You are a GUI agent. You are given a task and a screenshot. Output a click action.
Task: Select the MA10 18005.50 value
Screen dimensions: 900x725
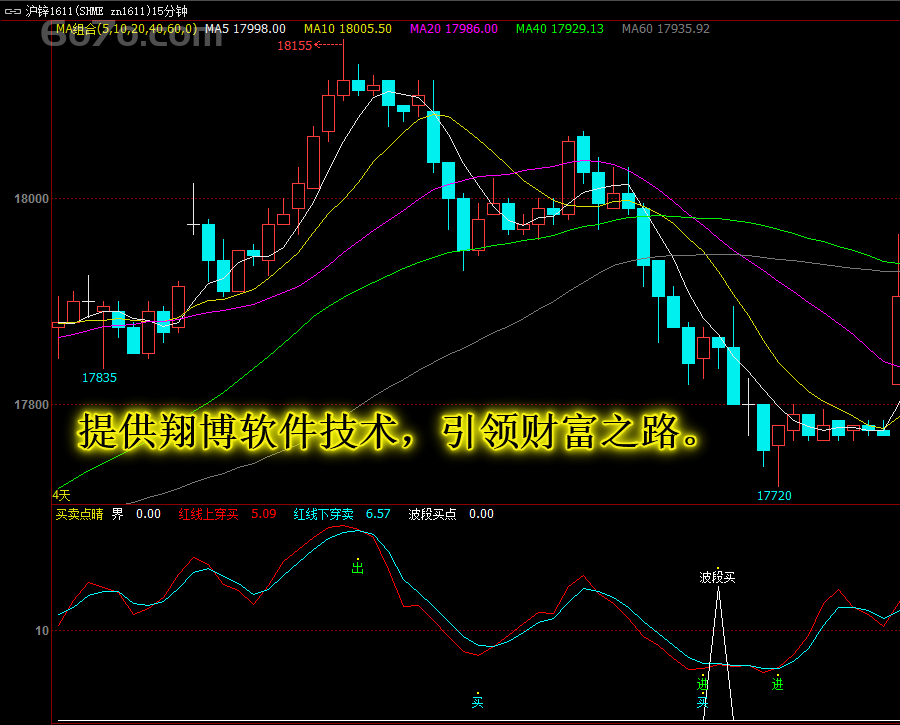coord(347,28)
